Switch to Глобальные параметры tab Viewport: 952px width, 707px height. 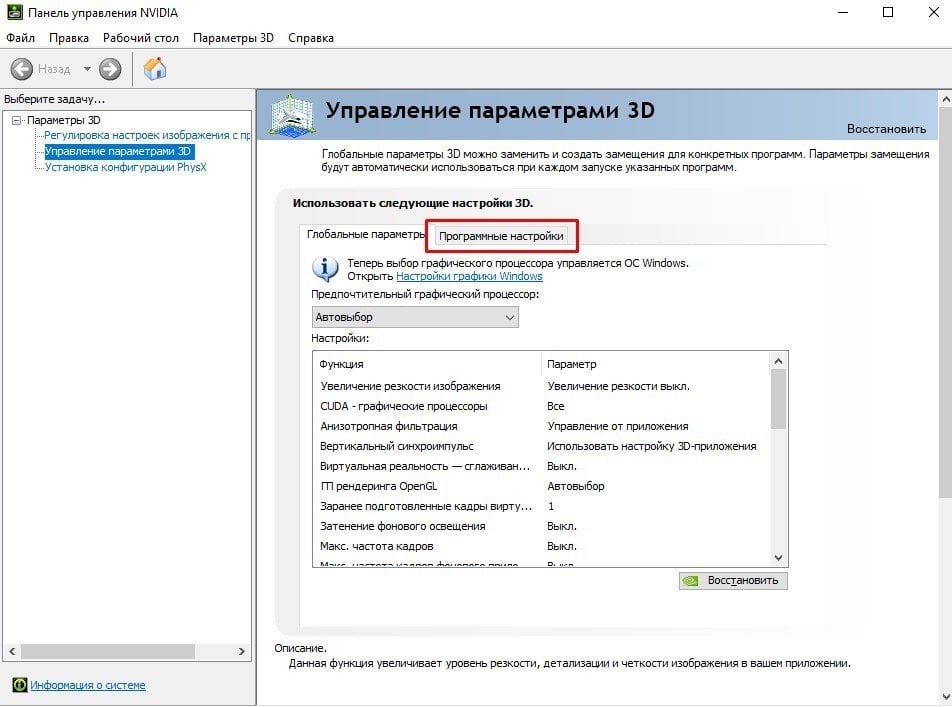click(x=366, y=234)
